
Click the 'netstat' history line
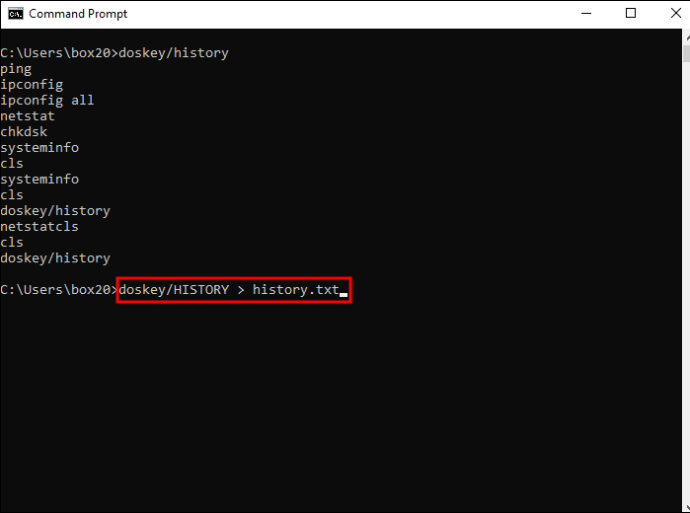click(x=27, y=116)
